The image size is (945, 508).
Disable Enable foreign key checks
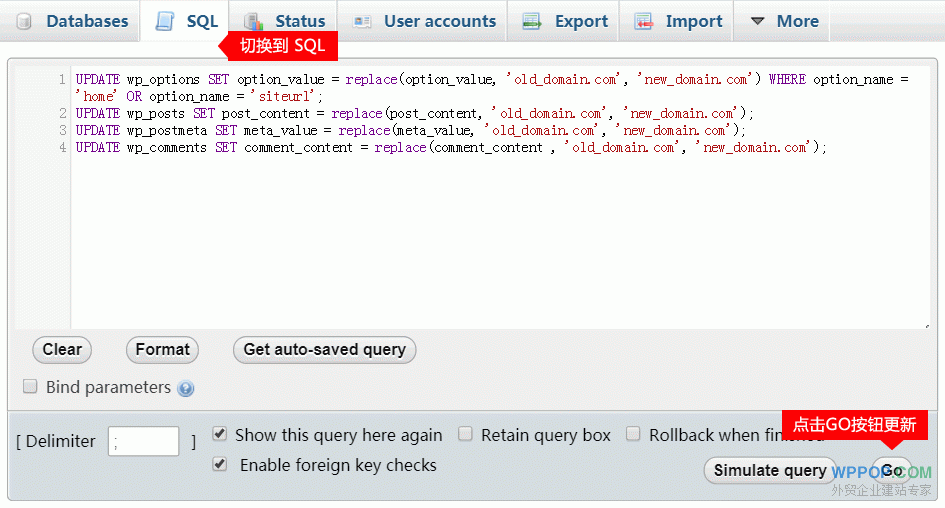pos(220,464)
